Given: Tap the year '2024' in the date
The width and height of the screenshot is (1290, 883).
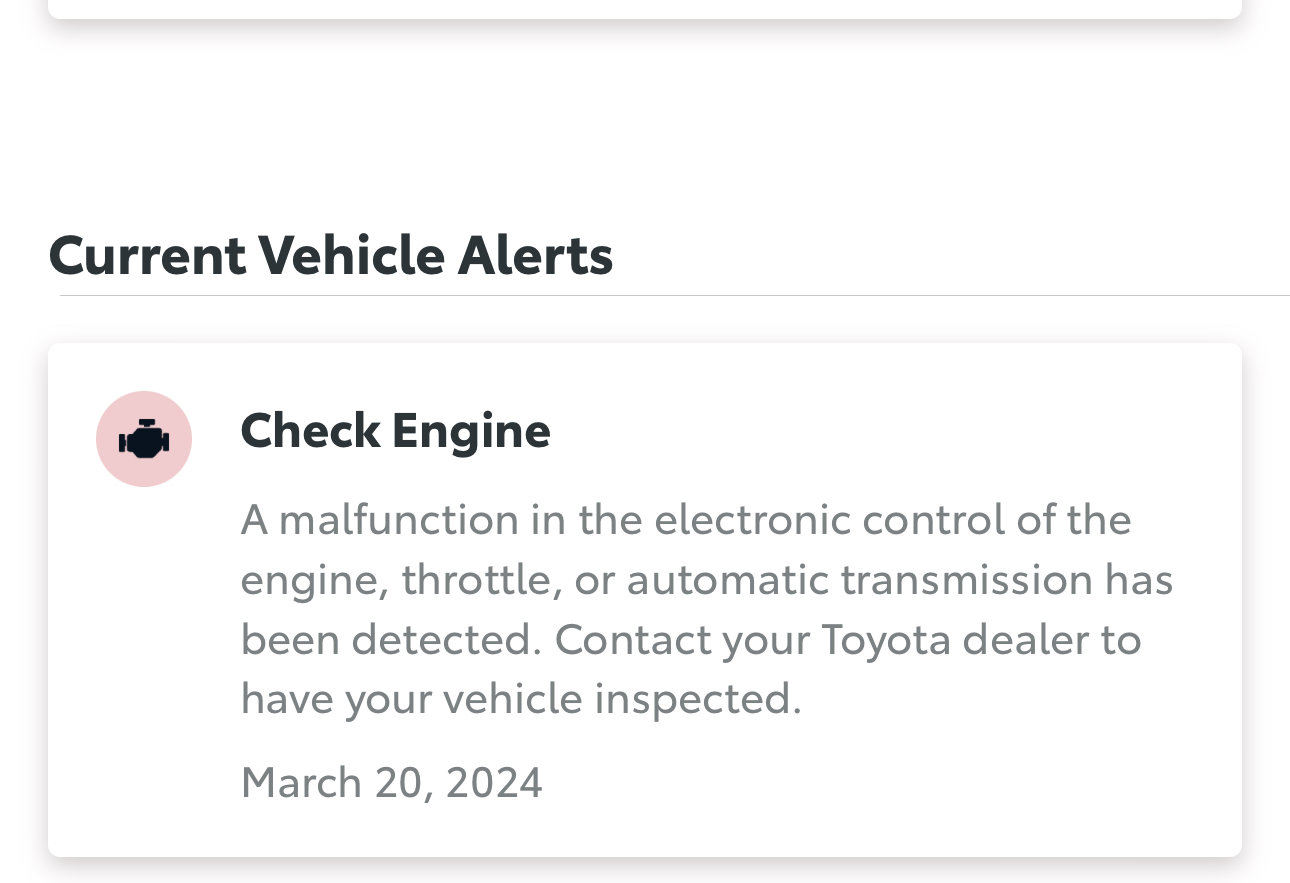Looking at the screenshot, I should [494, 781].
